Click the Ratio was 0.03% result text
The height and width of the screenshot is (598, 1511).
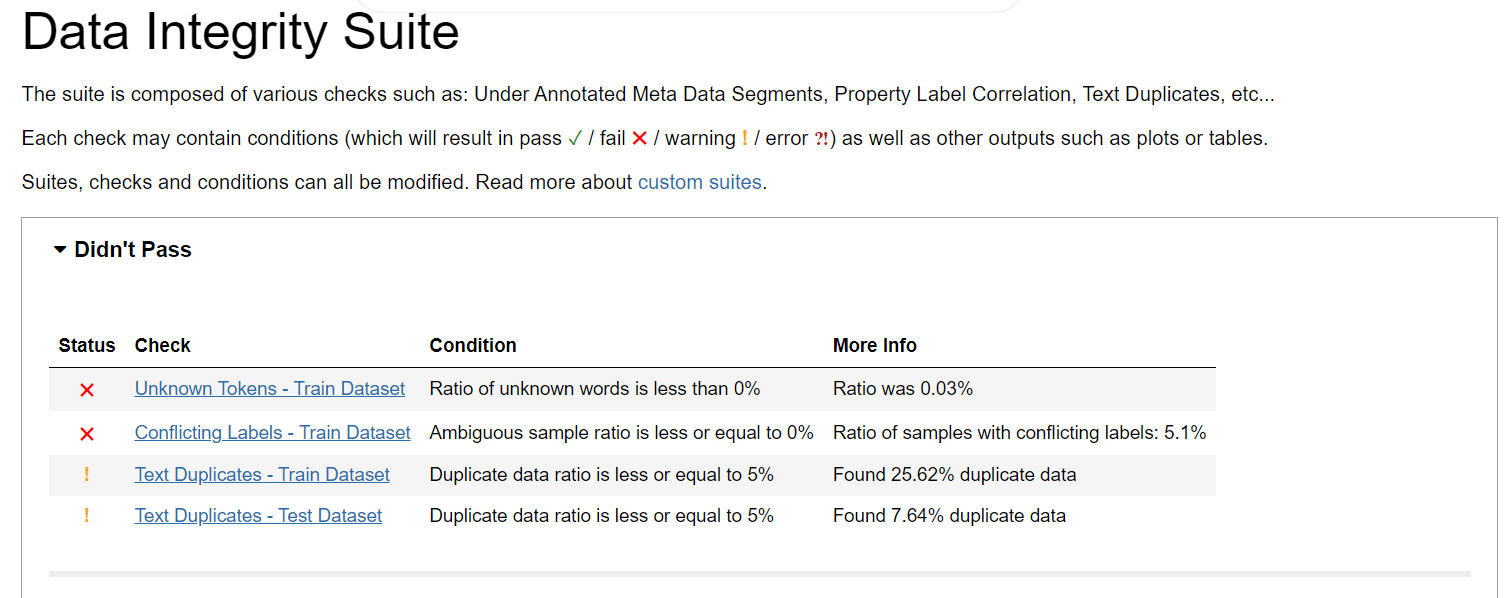pos(903,388)
